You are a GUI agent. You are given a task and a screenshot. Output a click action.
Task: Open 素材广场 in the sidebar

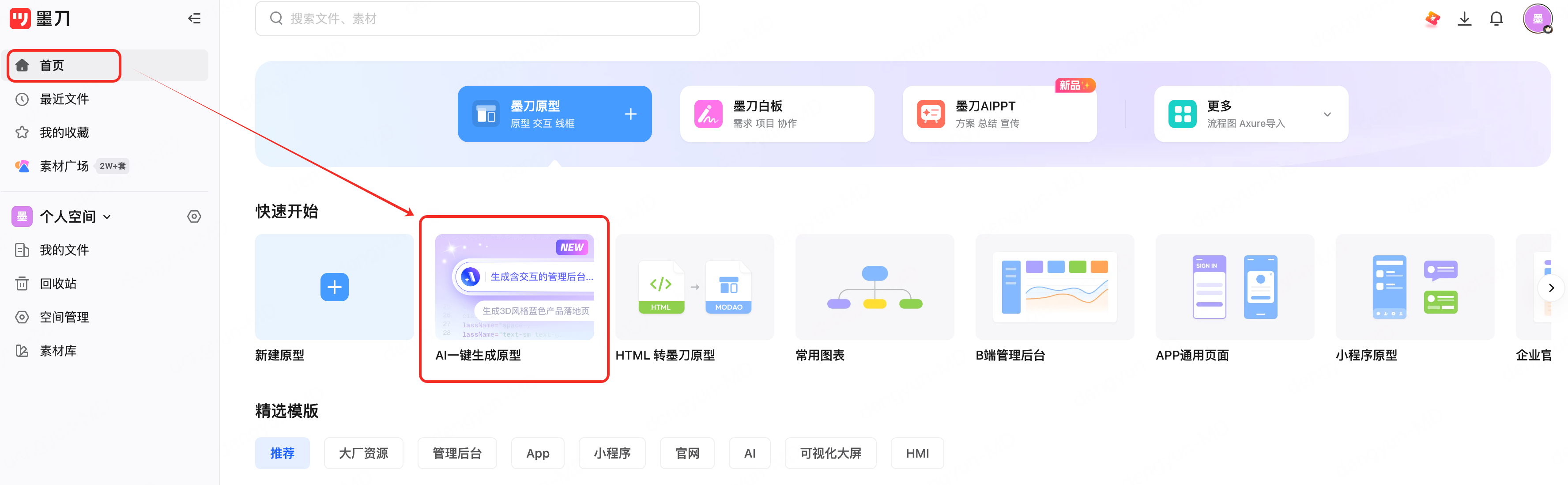[64, 166]
